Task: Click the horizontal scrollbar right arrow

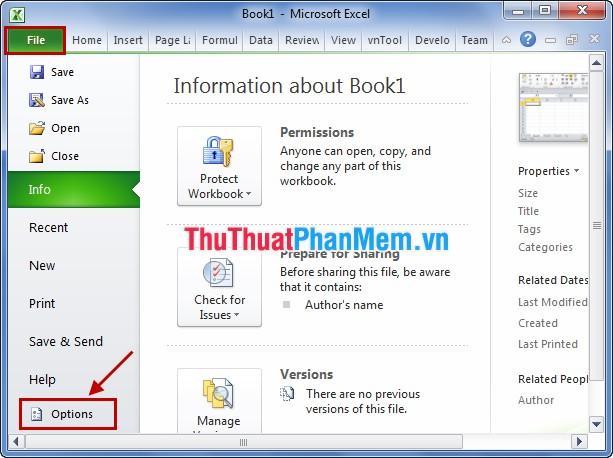Action: 579,442
